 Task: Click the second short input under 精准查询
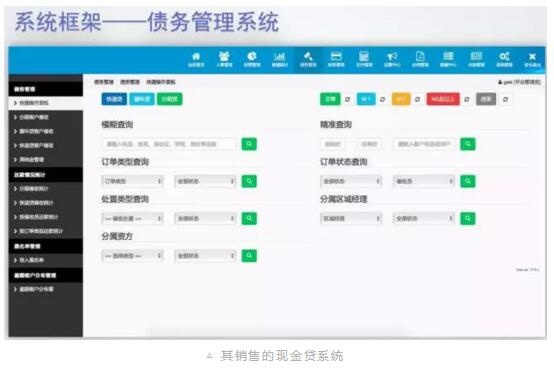click(x=369, y=144)
